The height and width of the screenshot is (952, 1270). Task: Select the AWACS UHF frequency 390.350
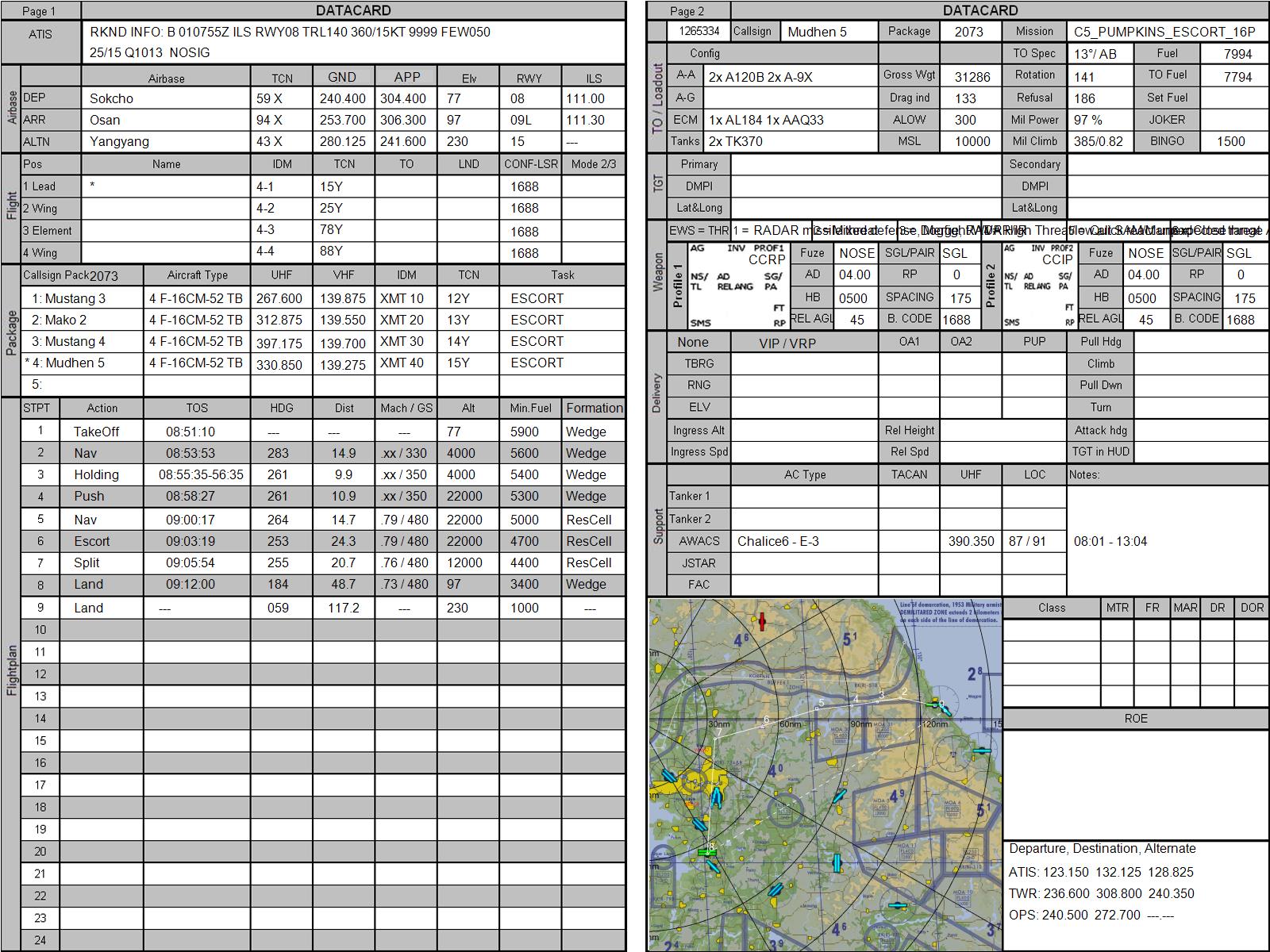971,541
